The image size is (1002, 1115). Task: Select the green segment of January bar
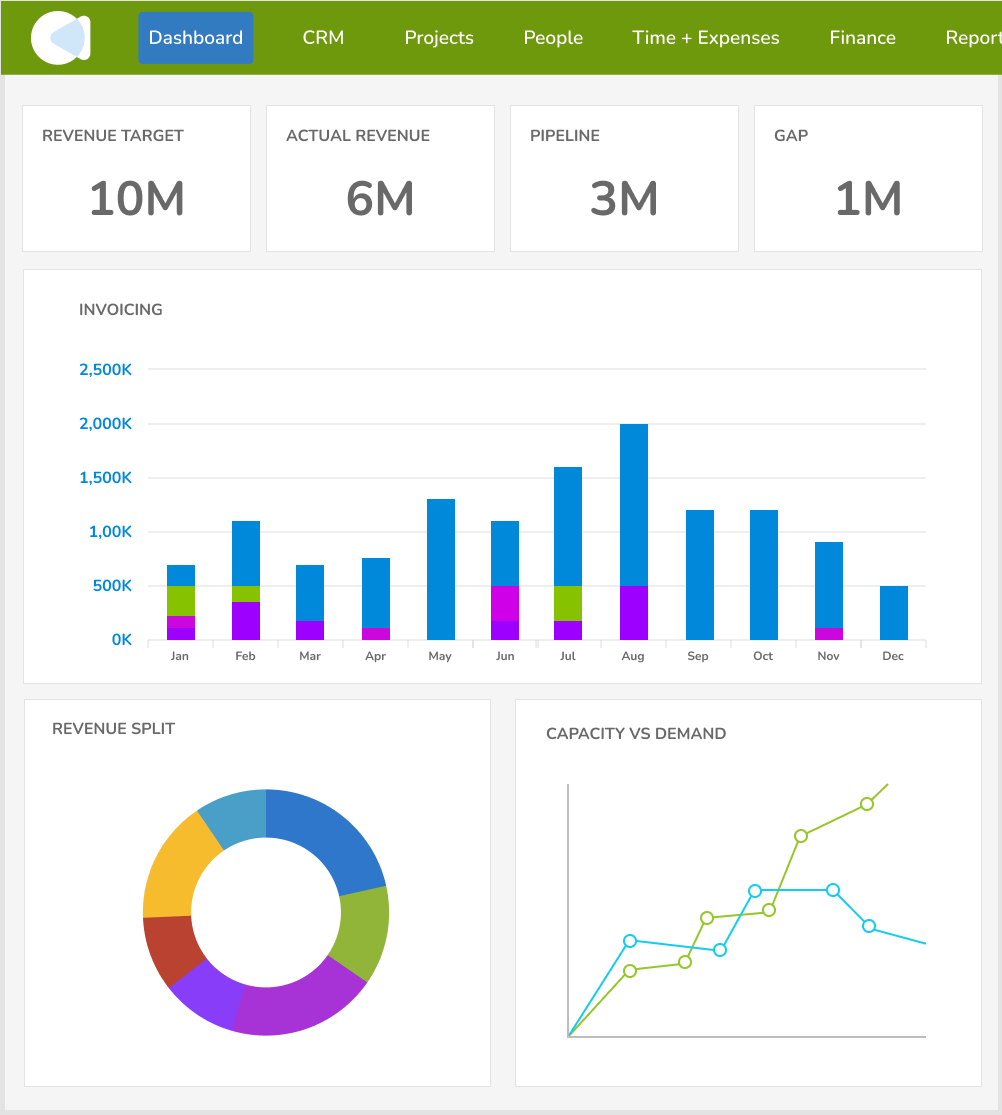(x=181, y=600)
